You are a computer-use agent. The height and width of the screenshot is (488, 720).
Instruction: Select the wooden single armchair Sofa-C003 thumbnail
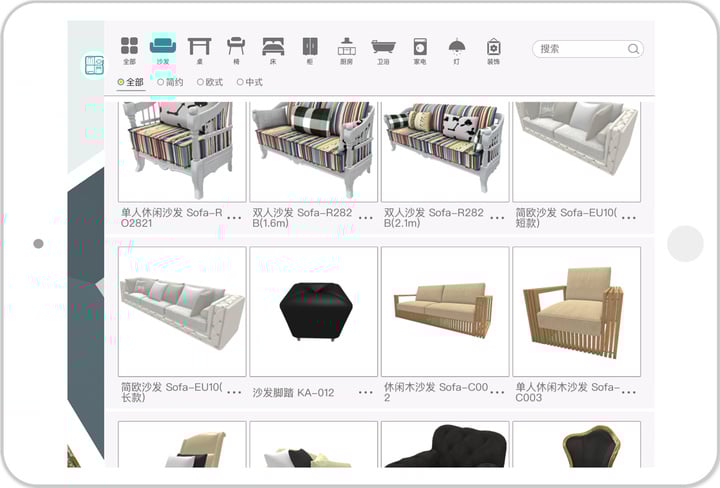click(x=576, y=312)
